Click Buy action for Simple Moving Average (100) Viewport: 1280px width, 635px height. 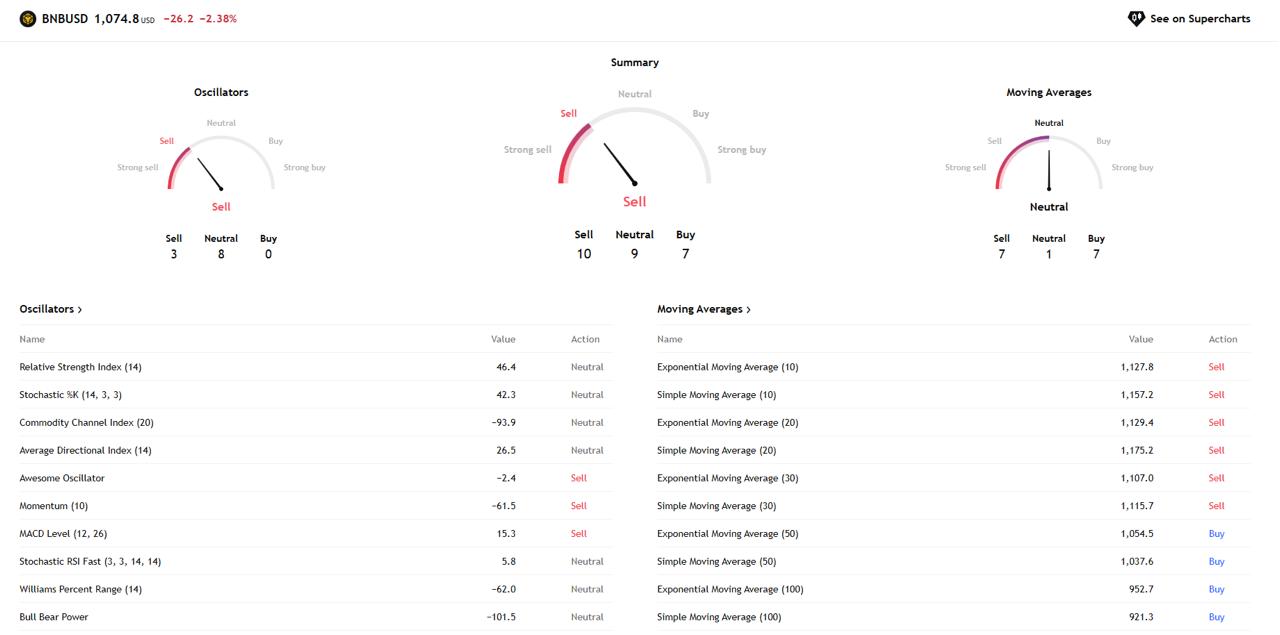point(1216,617)
